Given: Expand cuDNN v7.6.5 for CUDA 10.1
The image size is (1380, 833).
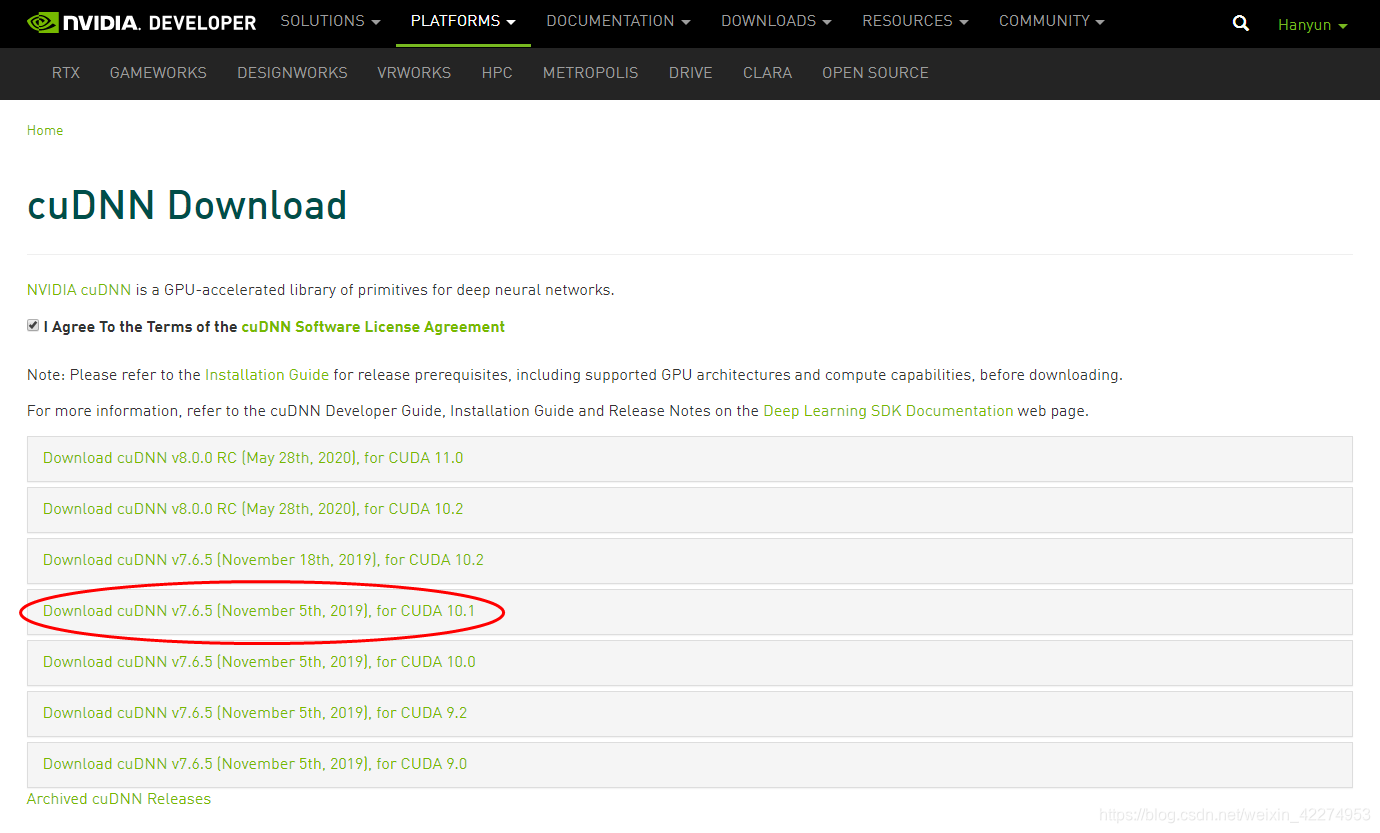Looking at the screenshot, I should [690, 612].
